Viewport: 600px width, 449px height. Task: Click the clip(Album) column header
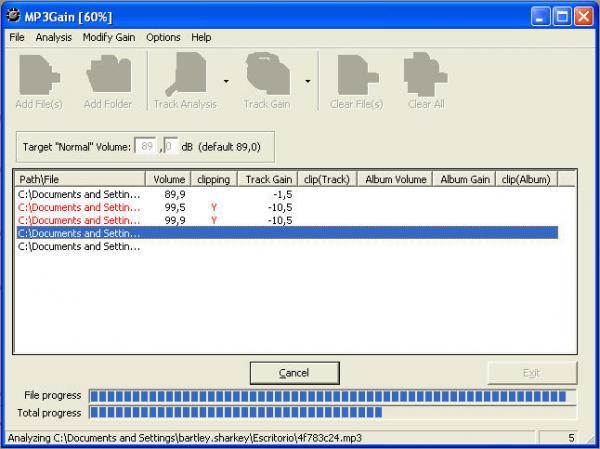click(x=527, y=179)
